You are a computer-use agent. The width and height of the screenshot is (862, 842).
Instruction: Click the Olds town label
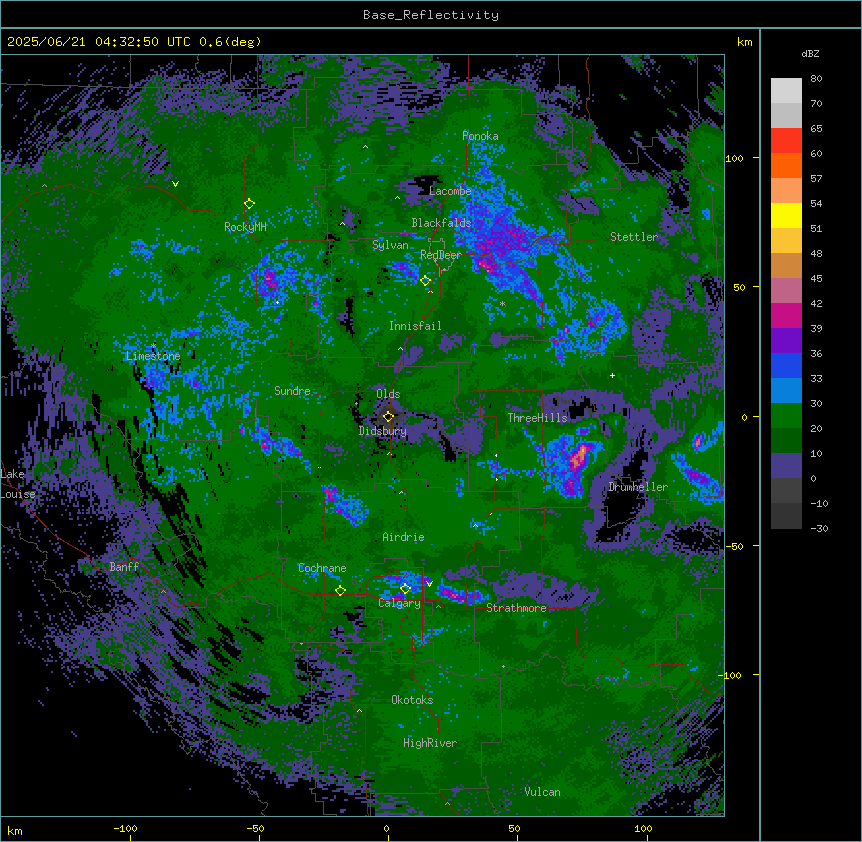(x=388, y=394)
